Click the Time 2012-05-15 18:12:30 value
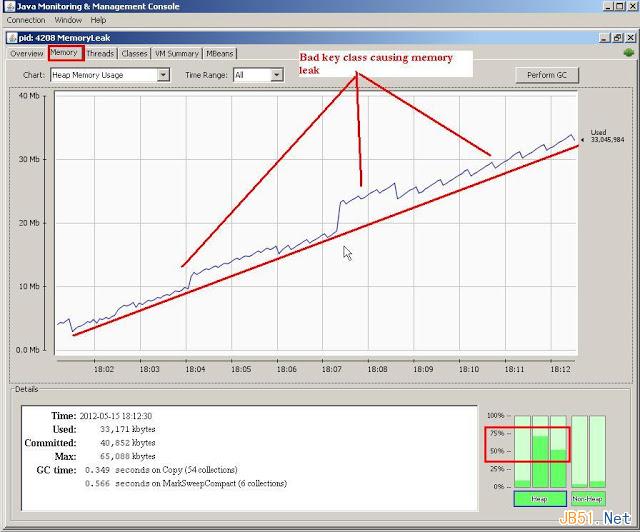 coord(116,416)
